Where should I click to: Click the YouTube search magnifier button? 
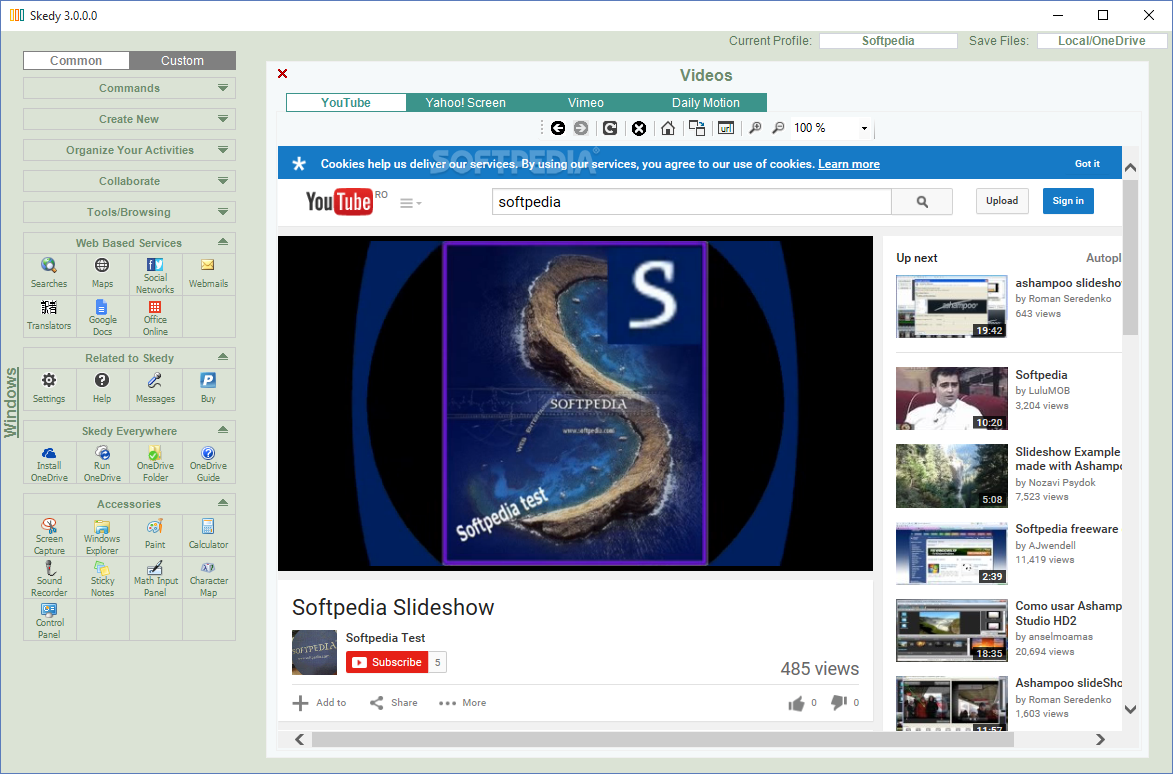pyautogui.click(x=922, y=202)
